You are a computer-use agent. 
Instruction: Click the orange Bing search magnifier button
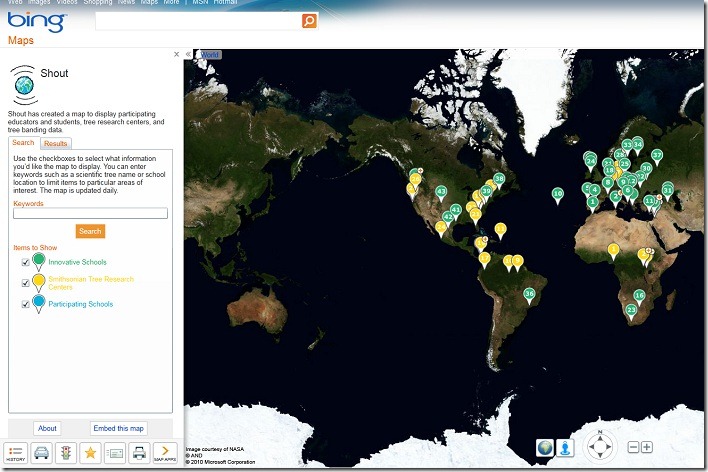point(309,21)
